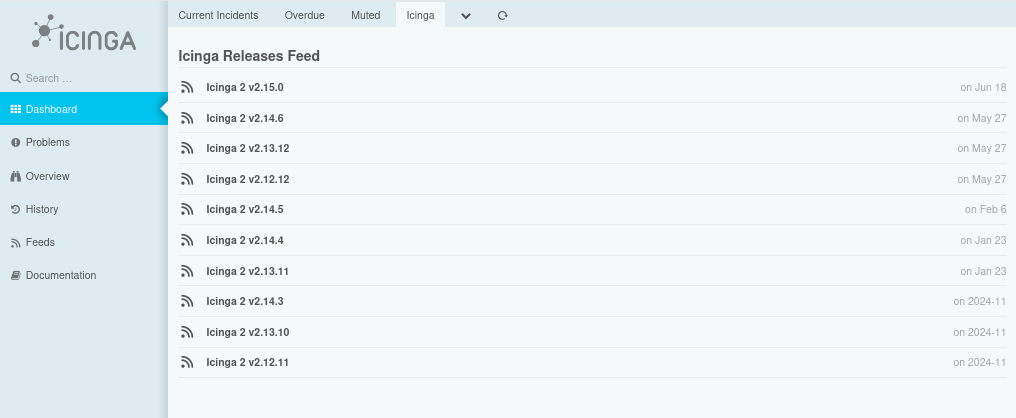The width and height of the screenshot is (1016, 418).
Task: Switch to the Current Incidents tab
Action: tap(218, 15)
